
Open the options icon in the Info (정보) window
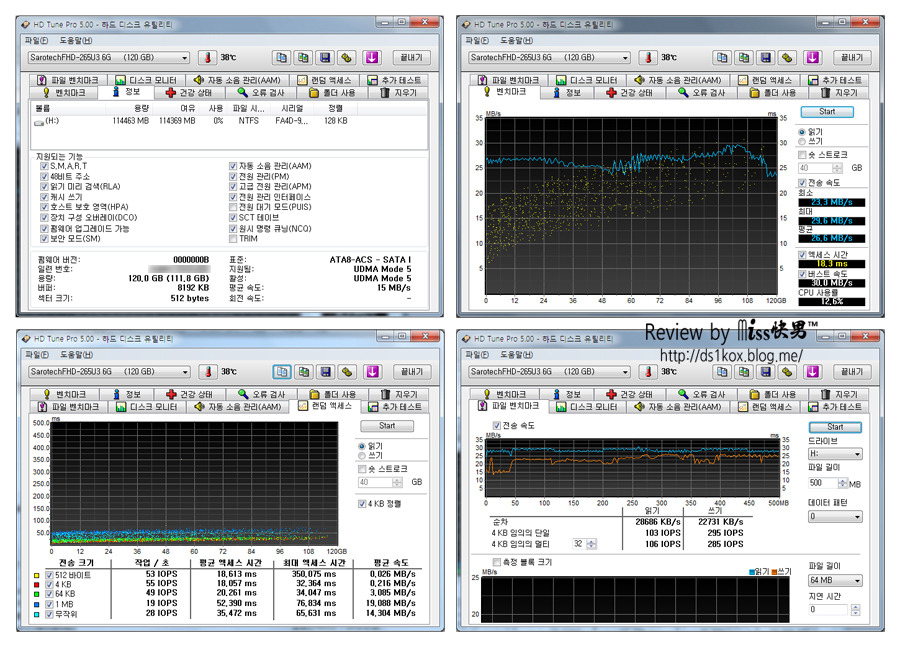(347, 57)
